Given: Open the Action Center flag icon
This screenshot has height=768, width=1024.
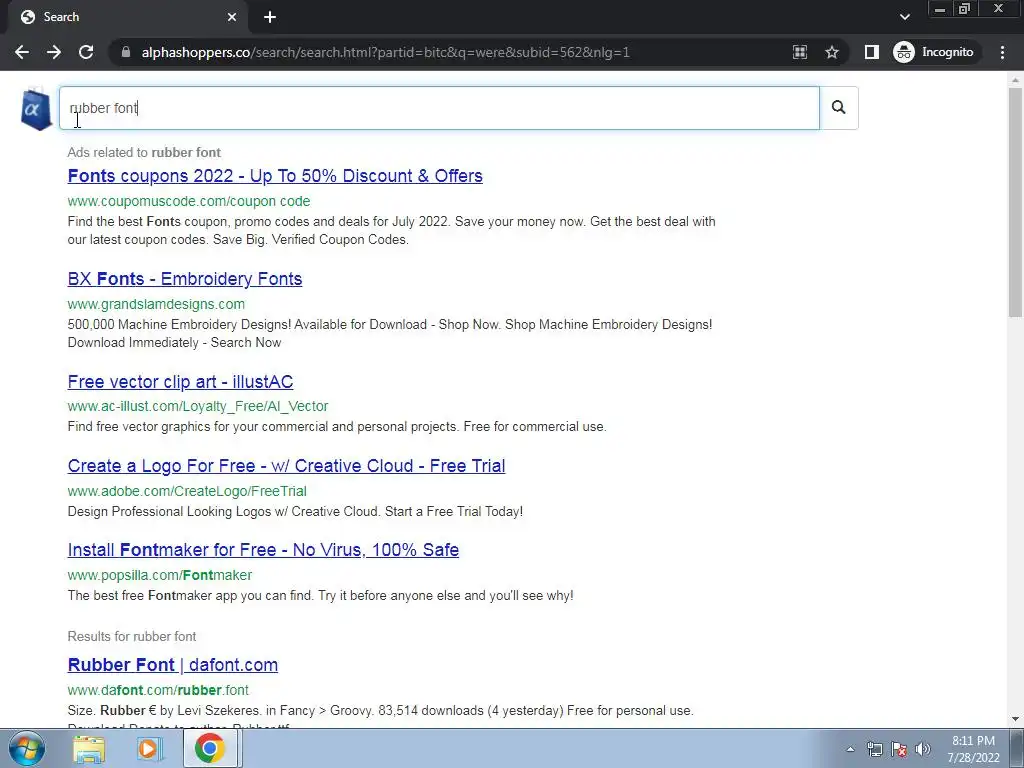Looking at the screenshot, I should click(x=899, y=749).
